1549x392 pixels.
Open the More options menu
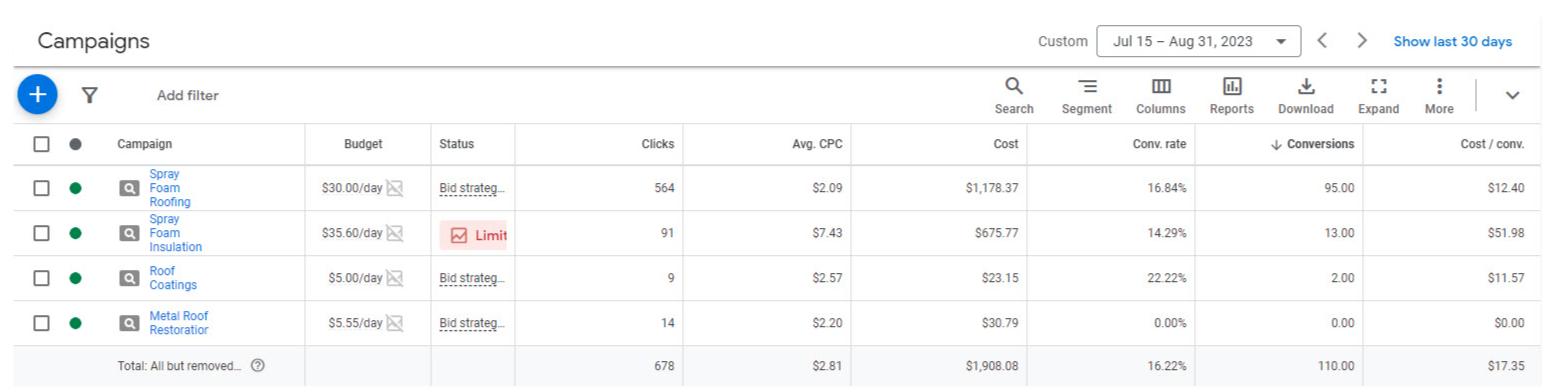(x=1439, y=96)
